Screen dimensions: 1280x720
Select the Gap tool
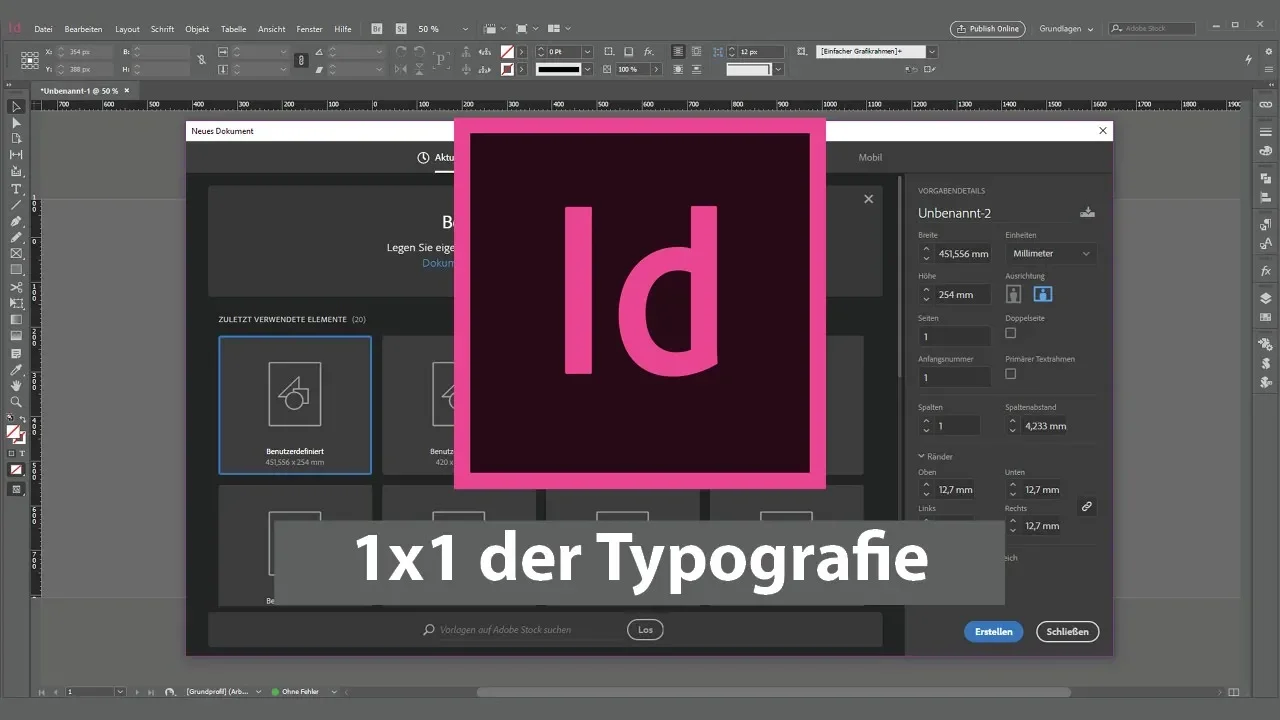pos(16,155)
